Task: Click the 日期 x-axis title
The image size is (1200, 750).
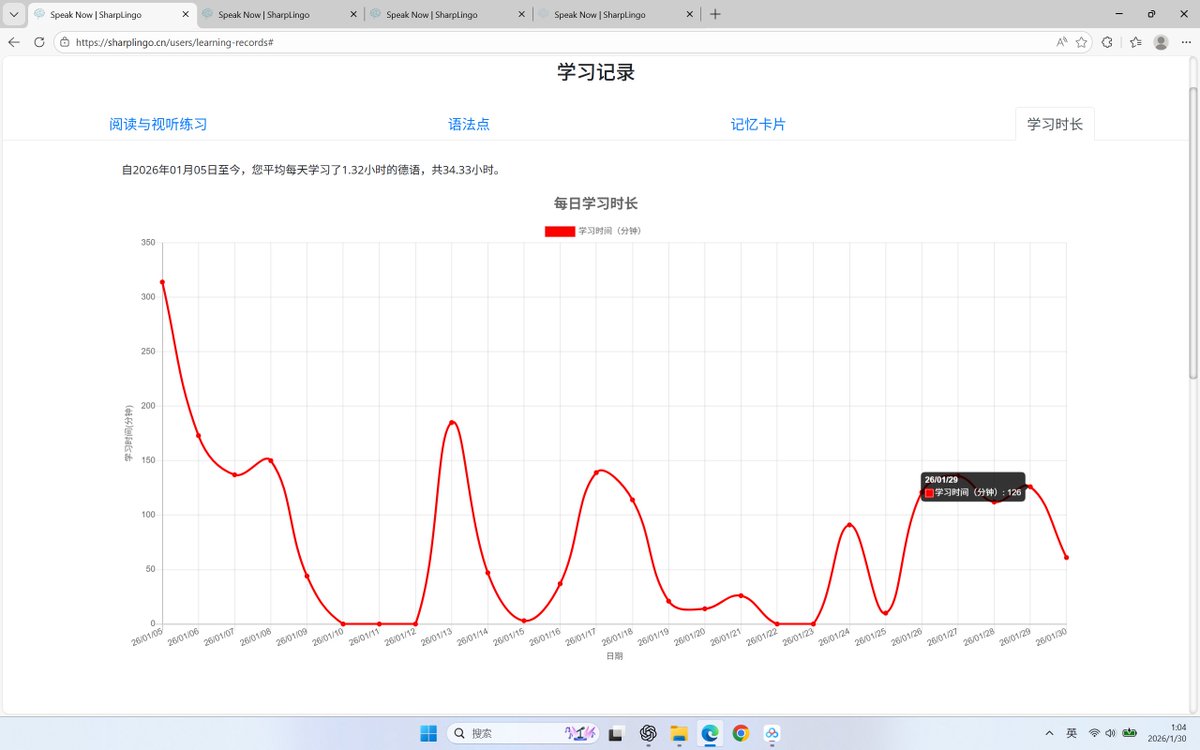Action: pyautogui.click(x=614, y=656)
